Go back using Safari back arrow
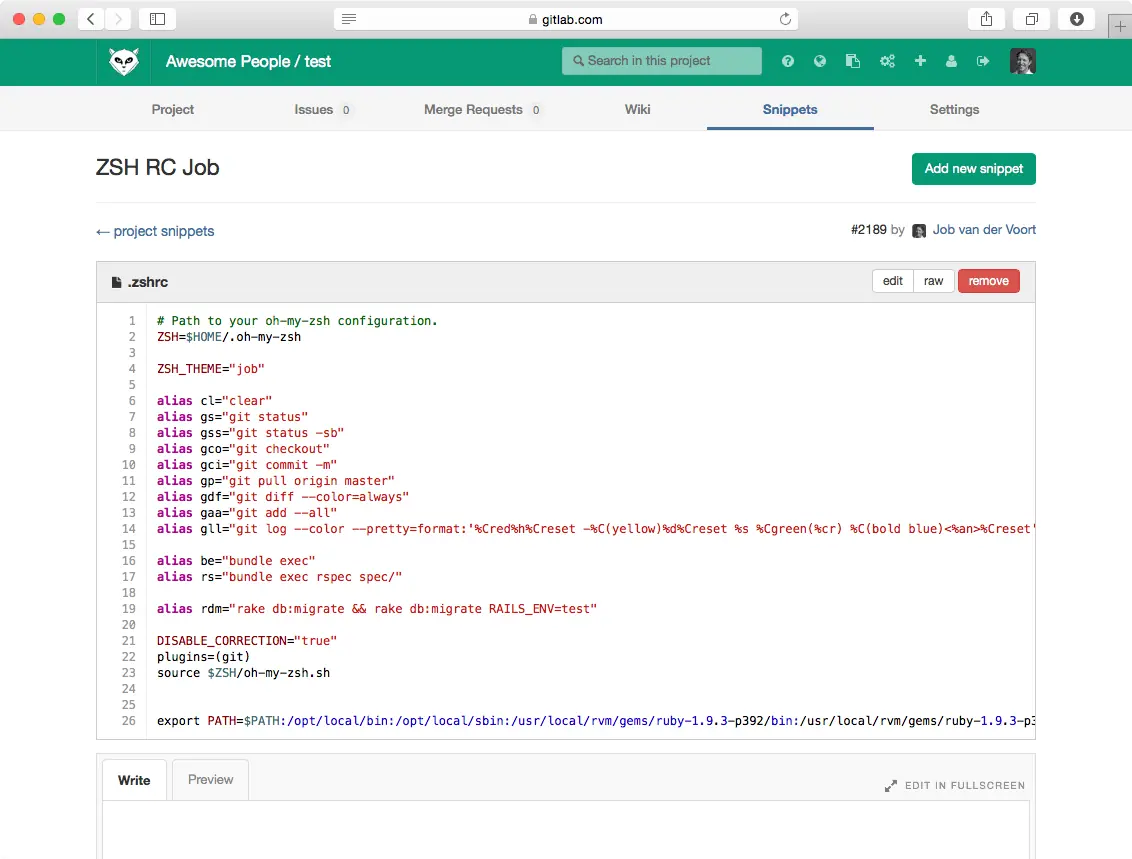 pyautogui.click(x=91, y=19)
